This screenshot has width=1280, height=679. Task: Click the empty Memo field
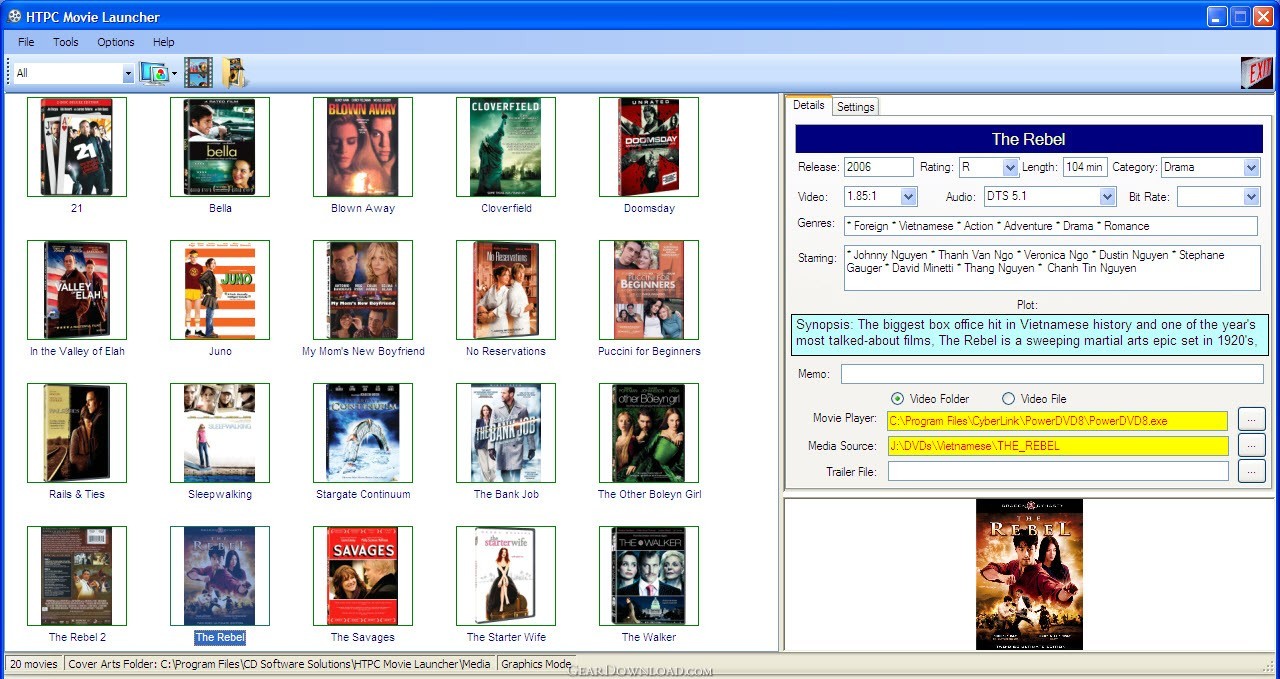[x=1052, y=374]
